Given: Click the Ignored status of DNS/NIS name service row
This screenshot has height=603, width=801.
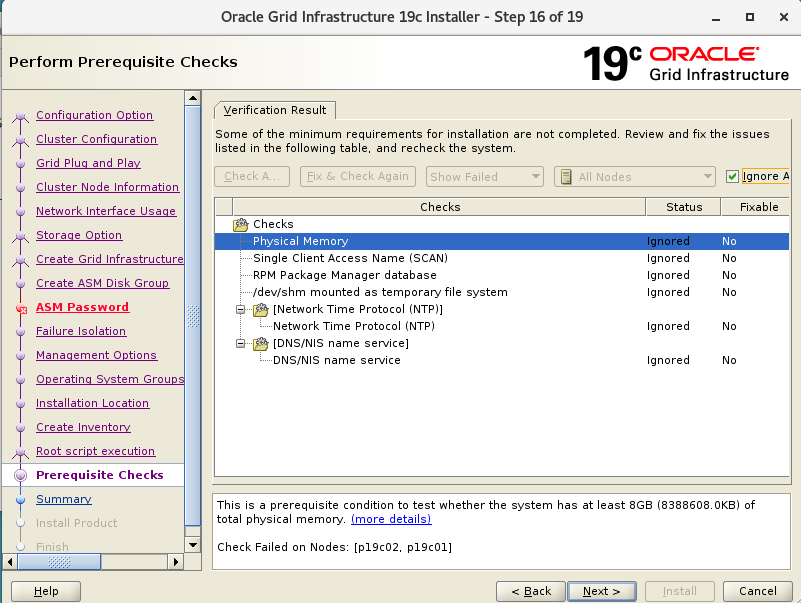Looking at the screenshot, I should click(668, 360).
